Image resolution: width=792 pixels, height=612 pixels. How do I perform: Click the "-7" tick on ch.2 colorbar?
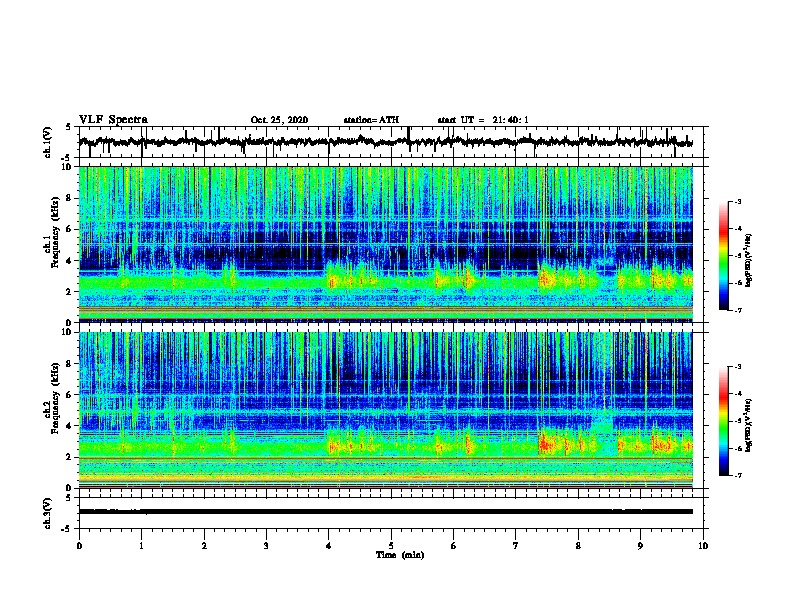click(x=737, y=475)
